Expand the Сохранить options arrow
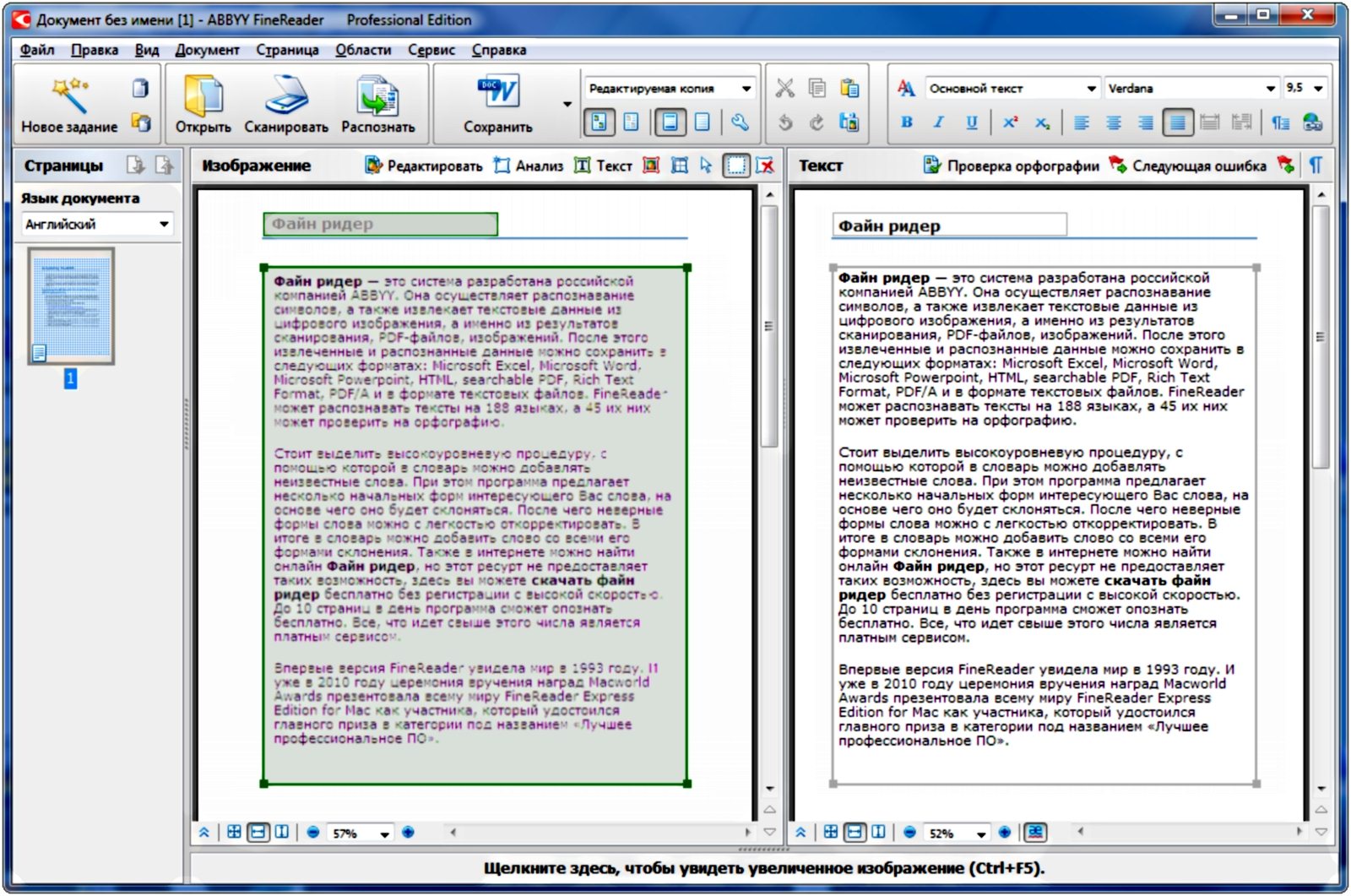Viewport: 1351px width, 896px height. [567, 105]
